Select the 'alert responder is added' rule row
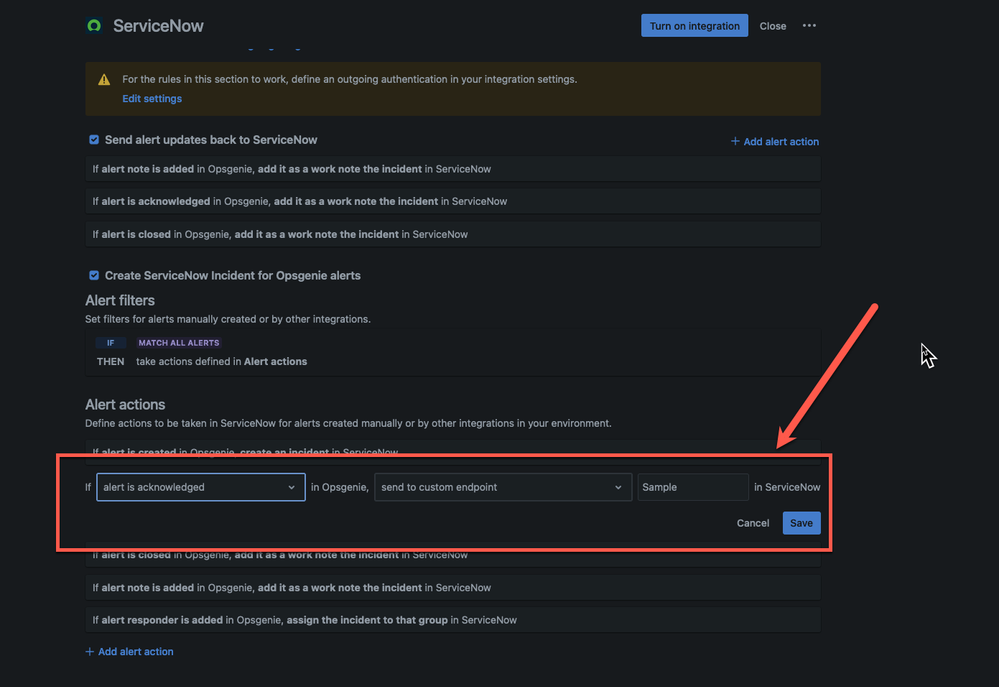The image size is (999, 687). [x=453, y=620]
